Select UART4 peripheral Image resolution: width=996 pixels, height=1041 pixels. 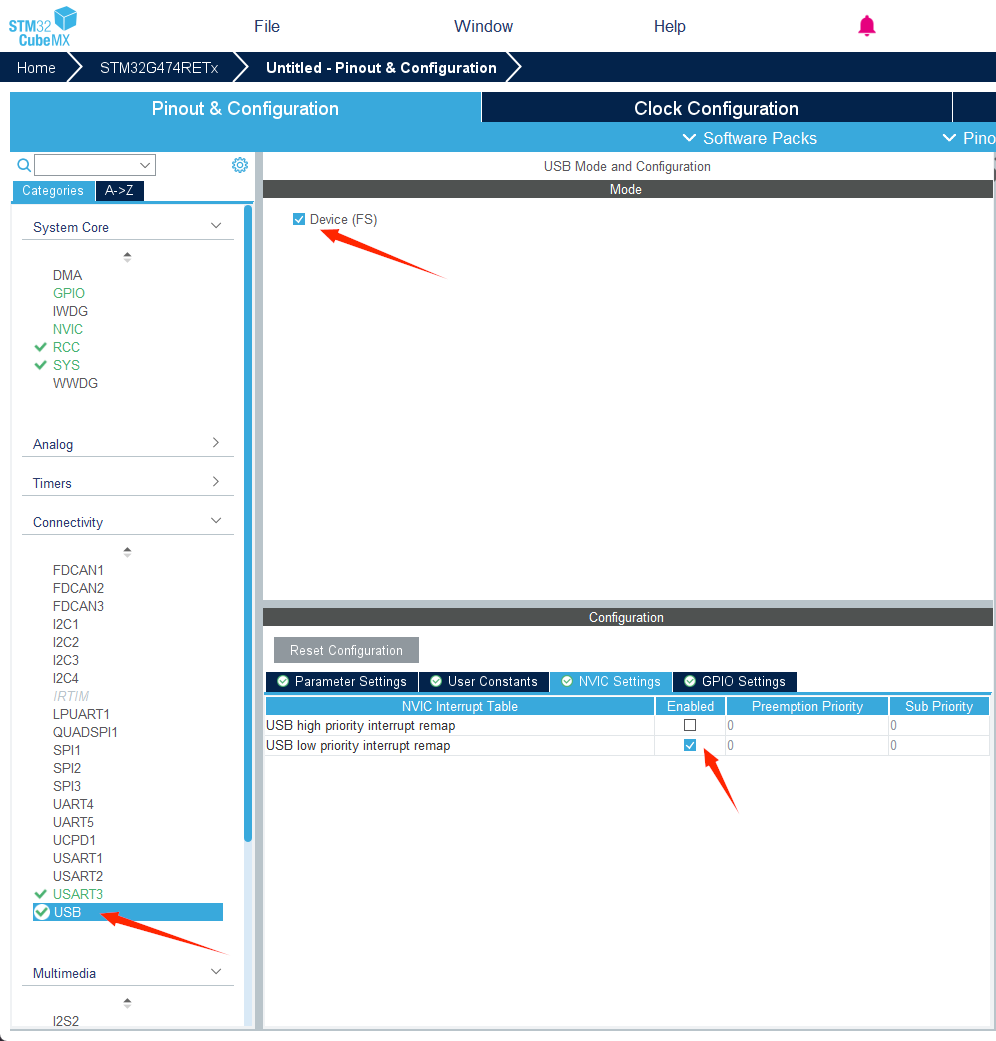[73, 803]
